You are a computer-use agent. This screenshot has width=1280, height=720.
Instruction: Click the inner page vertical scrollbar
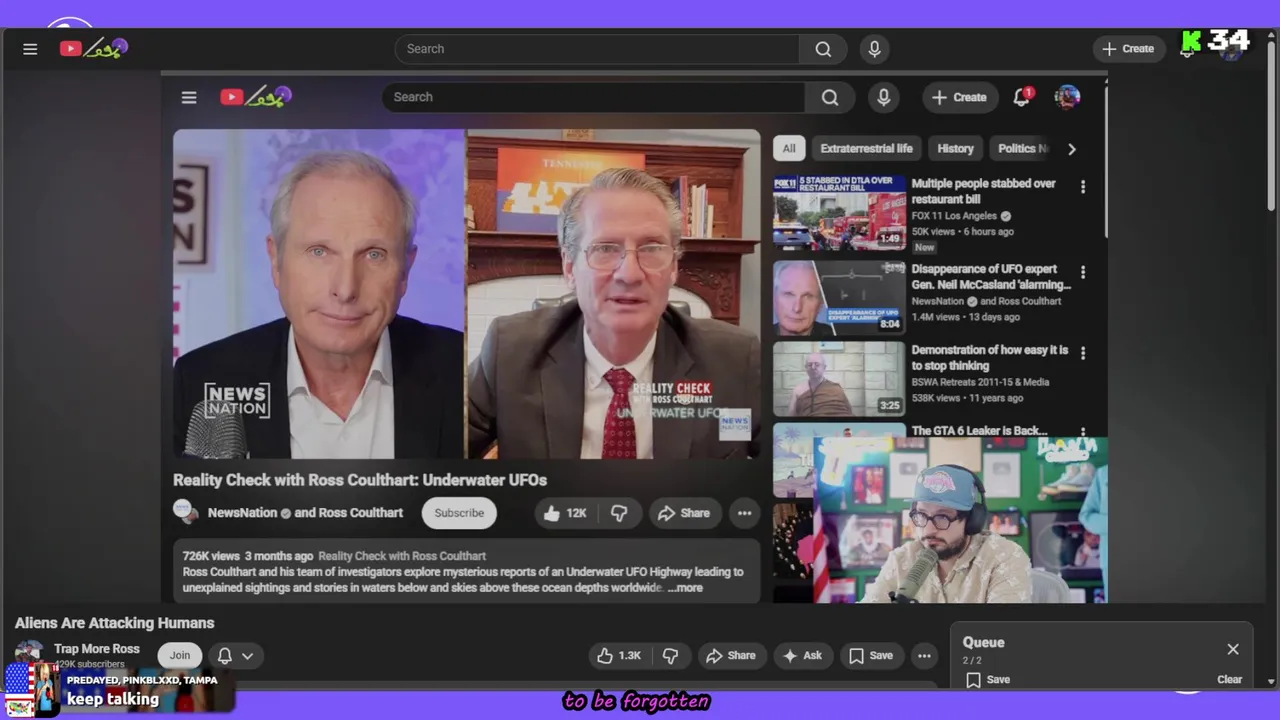(x=1105, y=160)
